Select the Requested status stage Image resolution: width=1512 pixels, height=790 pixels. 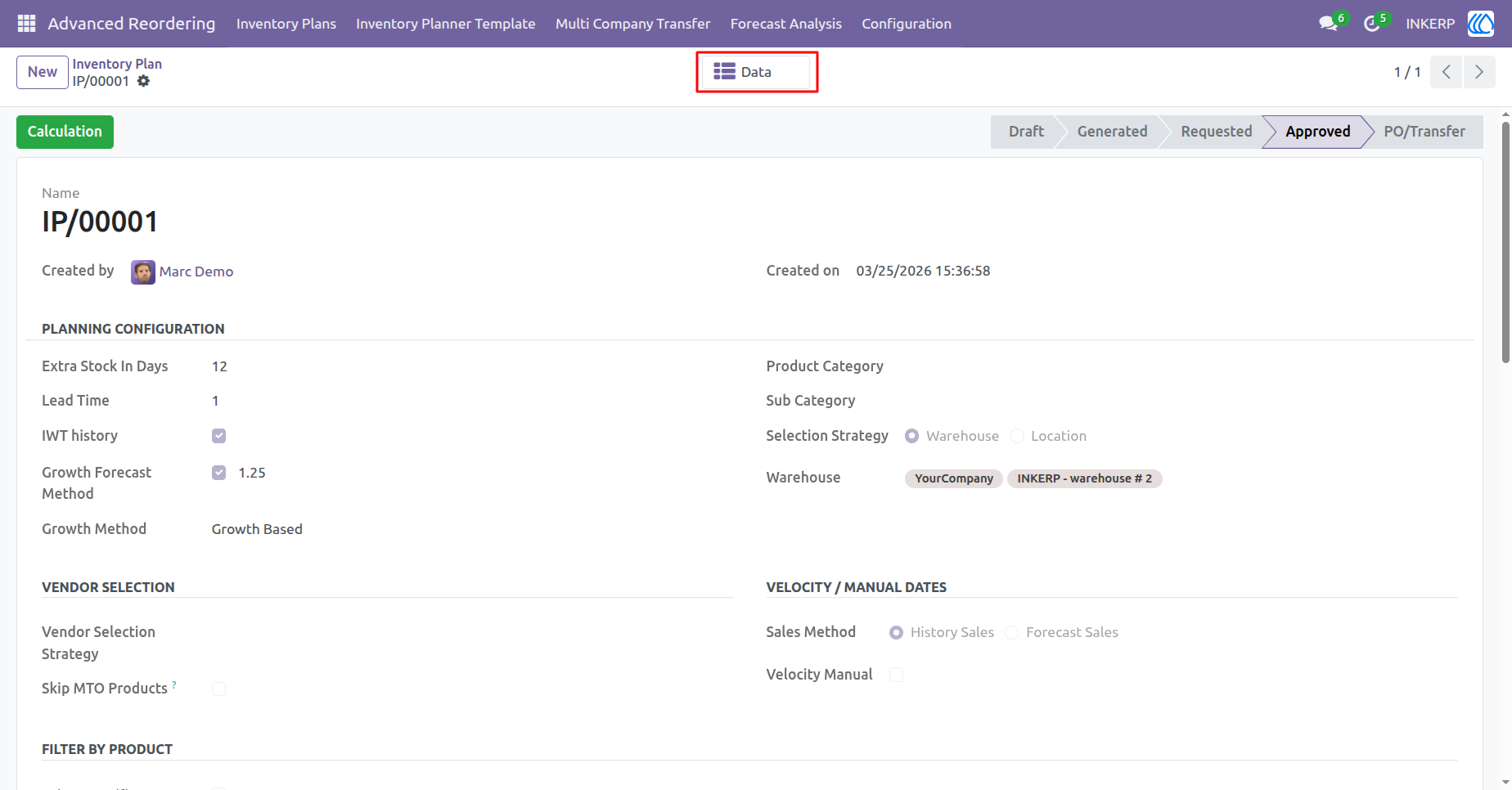coord(1217,132)
